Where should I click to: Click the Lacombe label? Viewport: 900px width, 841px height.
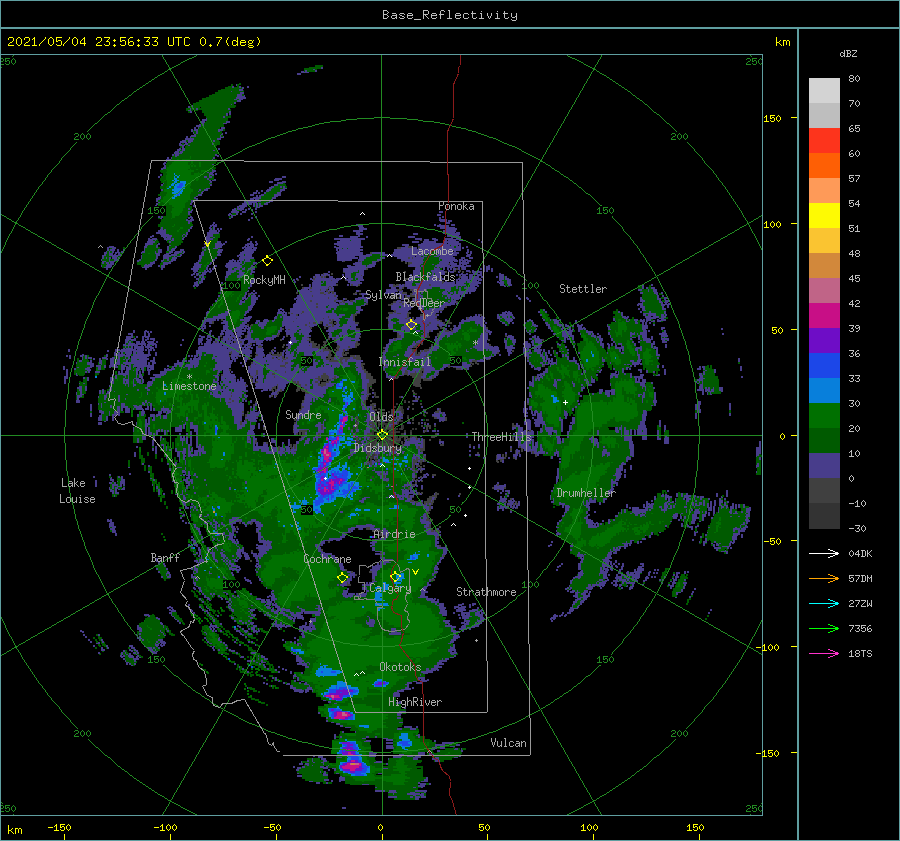pyautogui.click(x=432, y=251)
